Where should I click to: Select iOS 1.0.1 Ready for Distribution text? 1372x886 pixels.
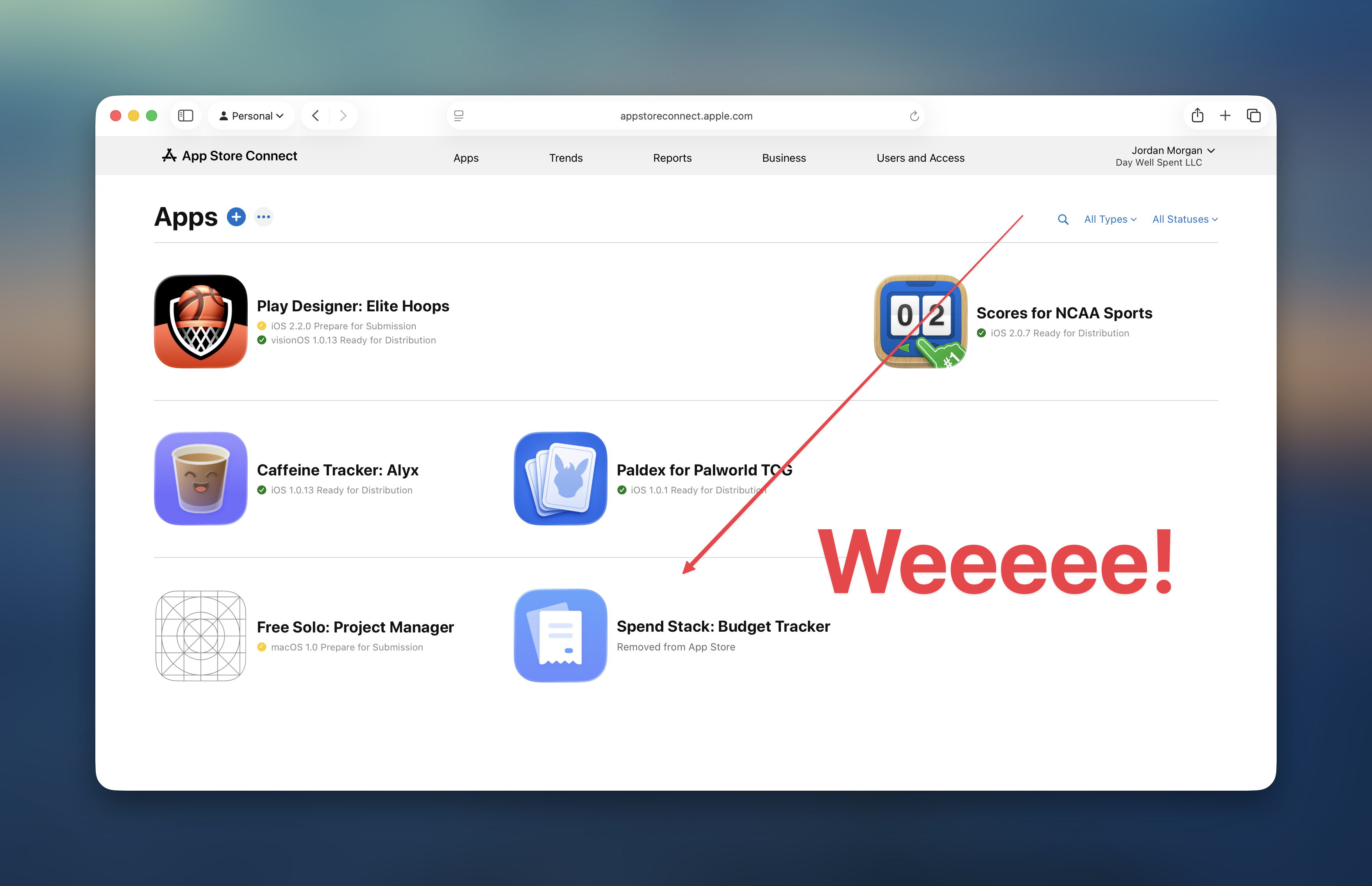(699, 490)
